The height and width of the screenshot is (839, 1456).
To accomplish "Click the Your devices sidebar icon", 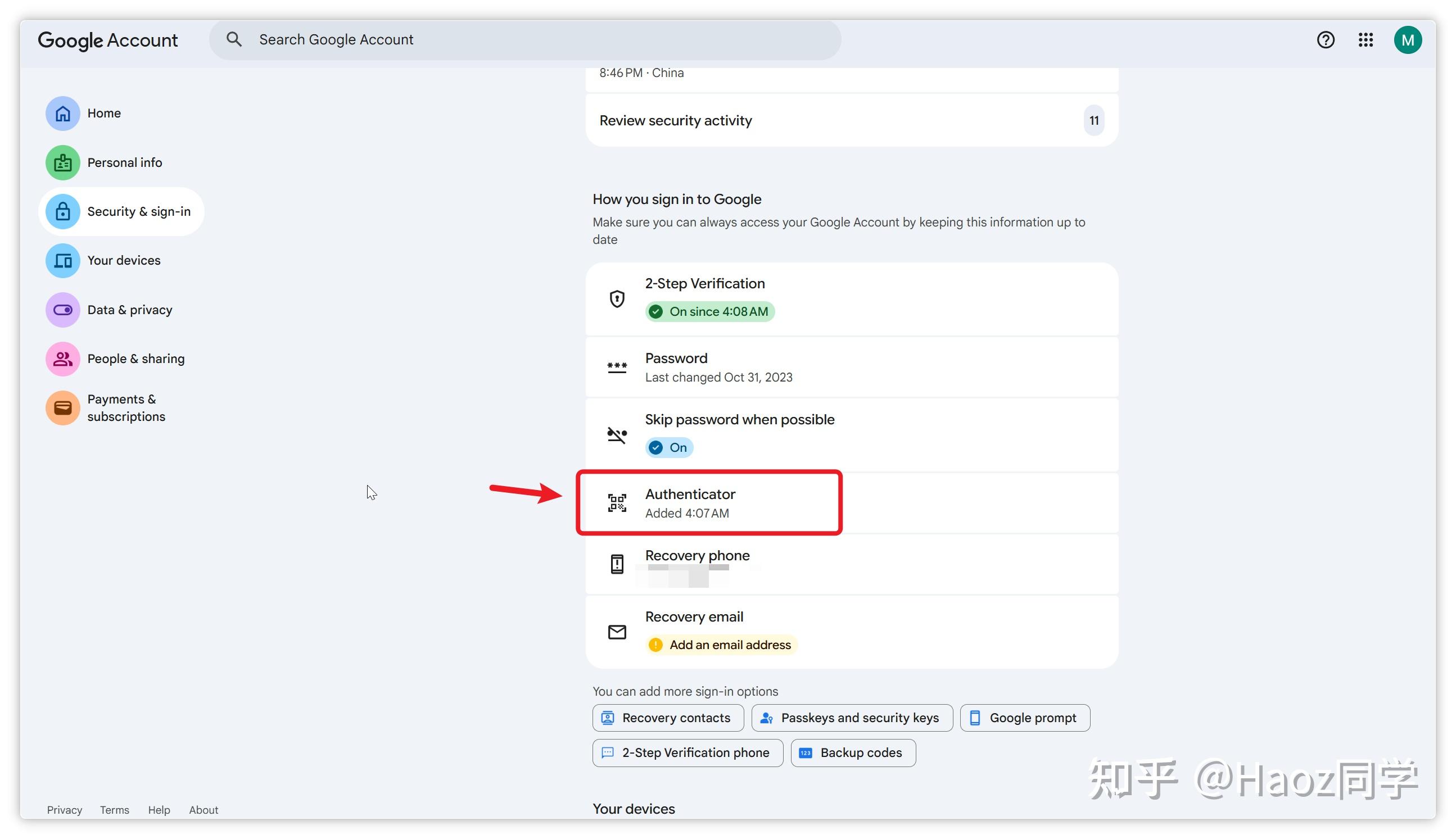I will point(63,260).
